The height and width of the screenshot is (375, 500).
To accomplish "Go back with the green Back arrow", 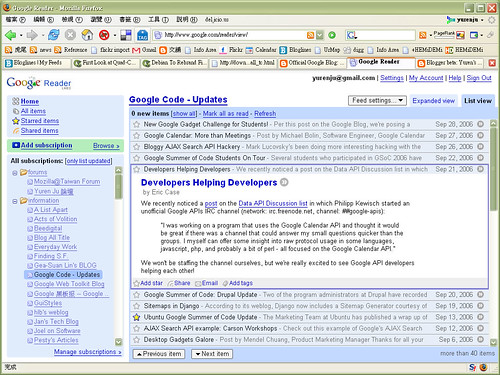I will tap(11, 35).
